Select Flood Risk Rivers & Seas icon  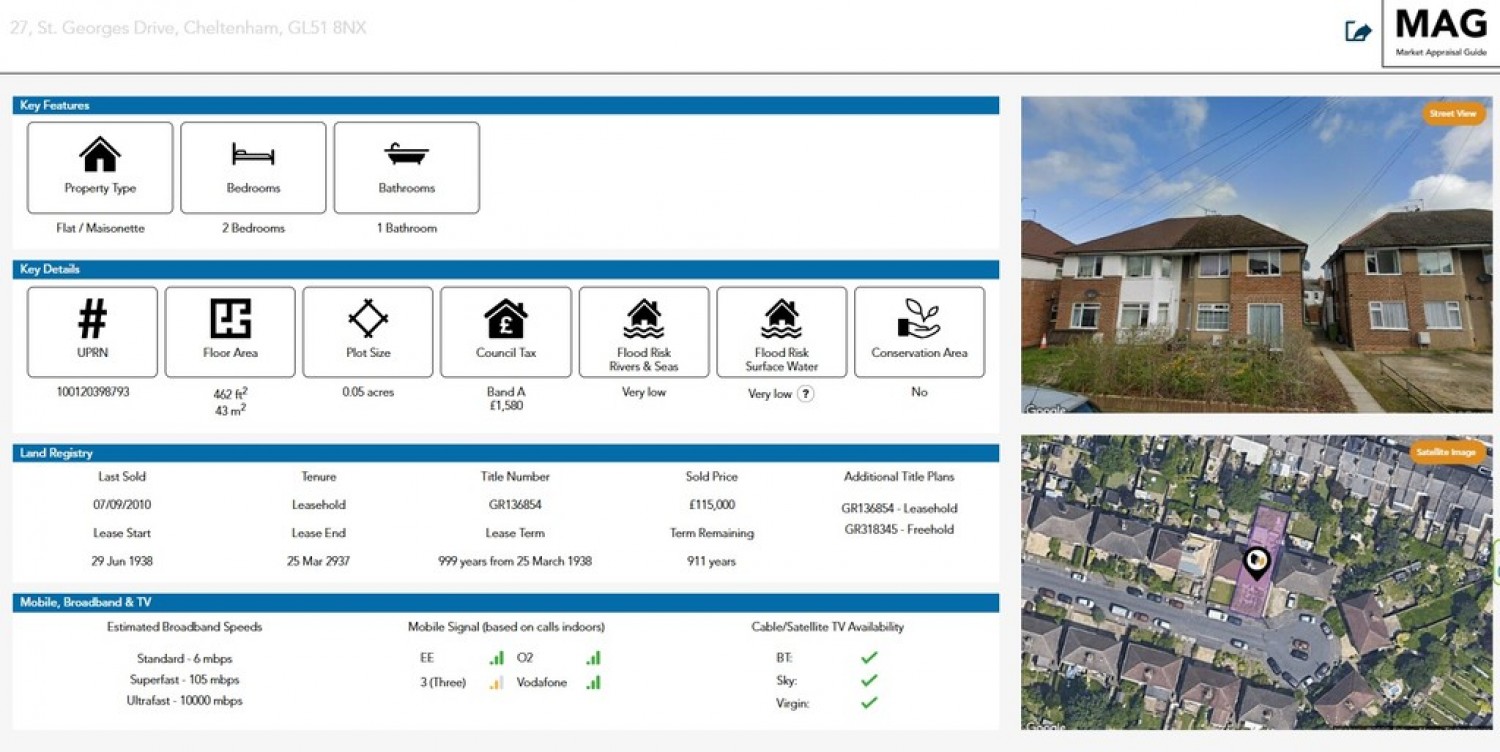click(x=644, y=319)
